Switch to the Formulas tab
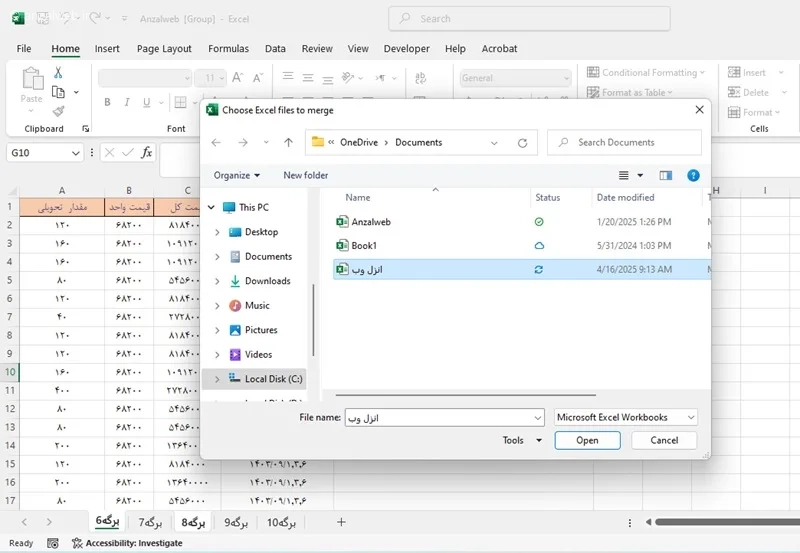 (x=229, y=48)
